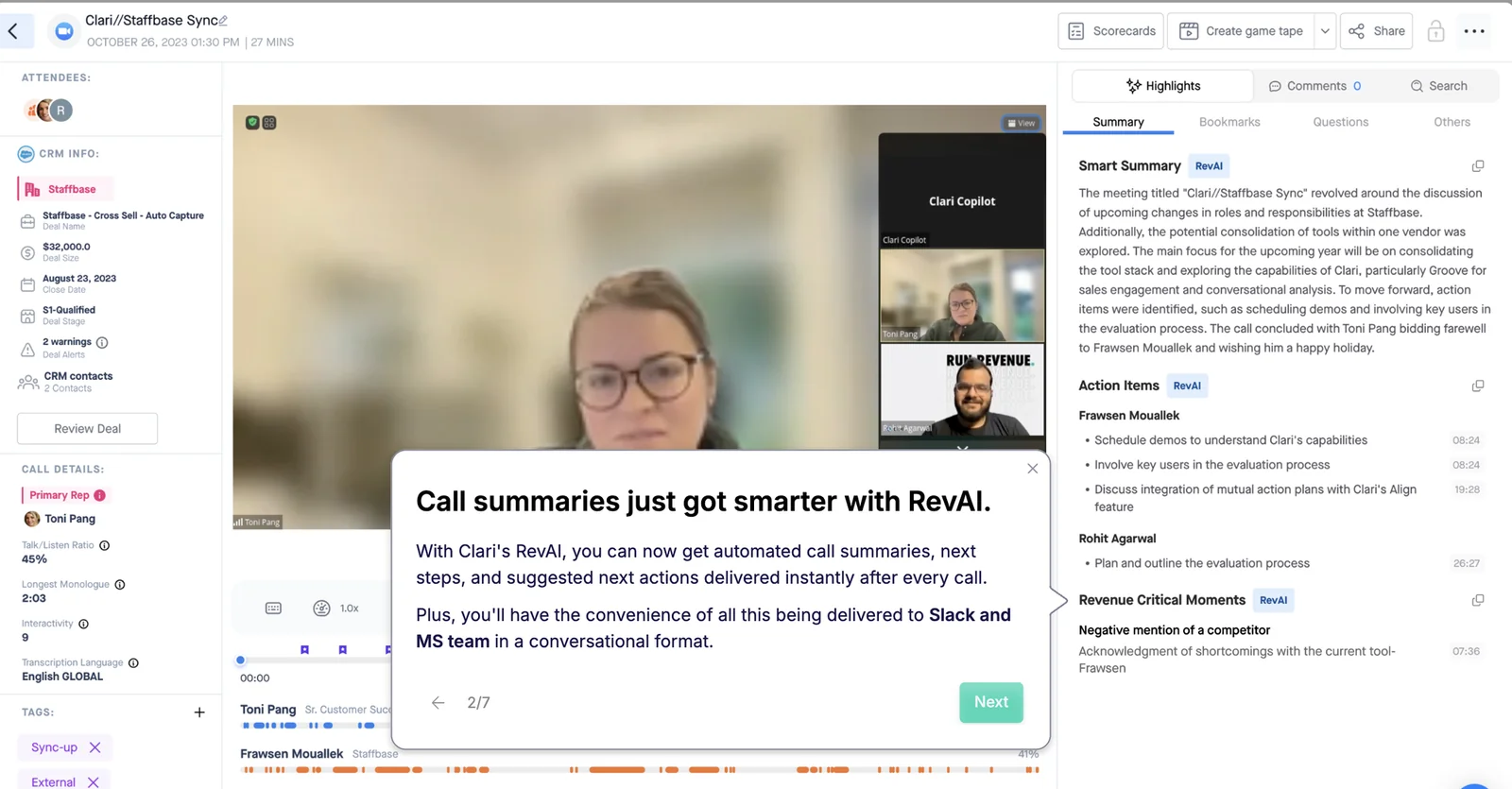This screenshot has width=1512, height=789.
Task: Go to previous tour step arrow
Action: [x=438, y=703]
